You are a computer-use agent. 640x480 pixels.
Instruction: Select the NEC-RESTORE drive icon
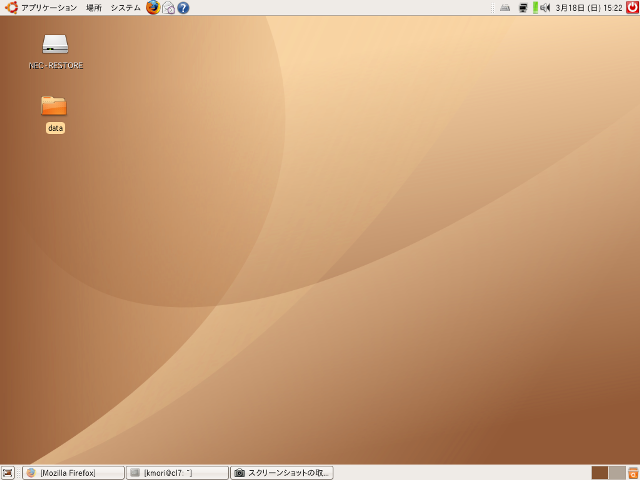click(x=55, y=45)
